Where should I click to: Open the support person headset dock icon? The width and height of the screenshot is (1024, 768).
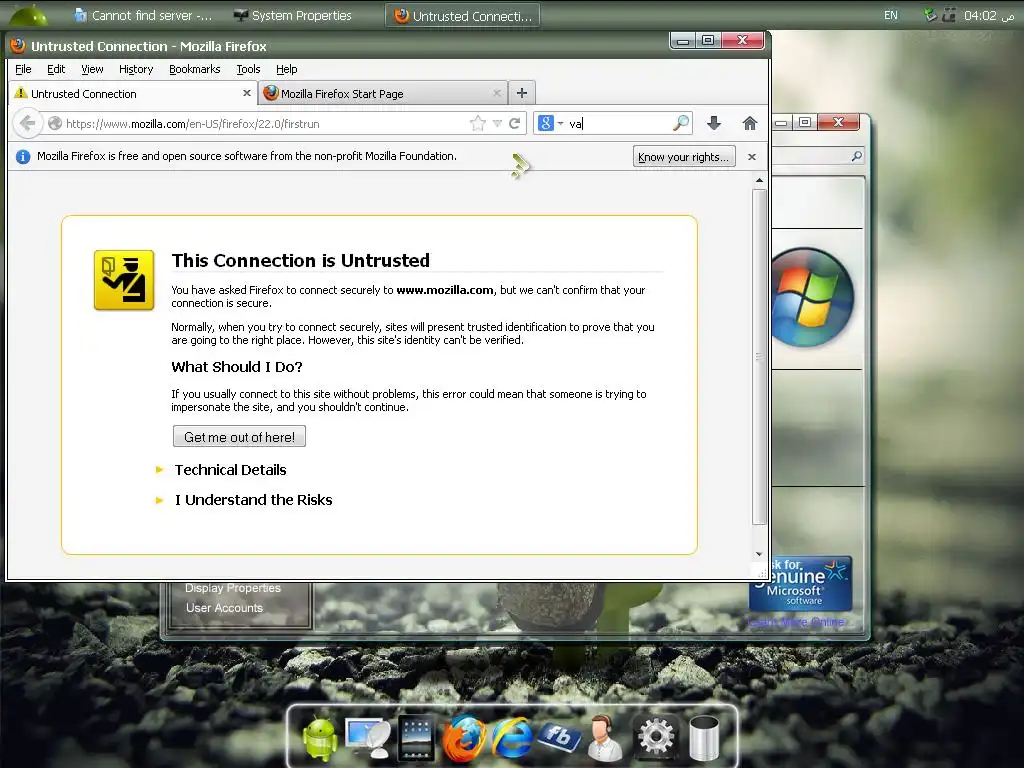606,738
